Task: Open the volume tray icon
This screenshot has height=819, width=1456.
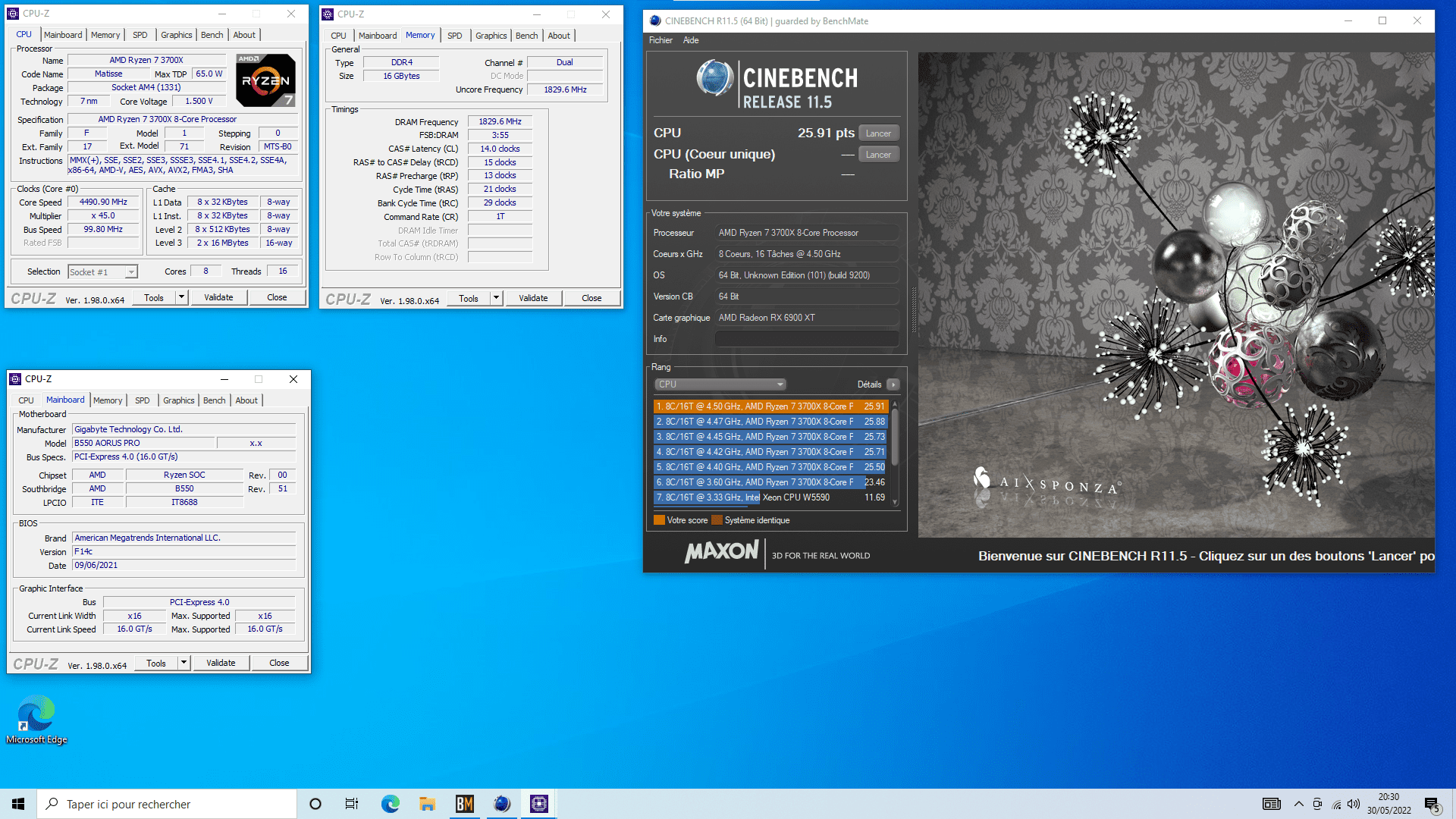Action: 1354,804
